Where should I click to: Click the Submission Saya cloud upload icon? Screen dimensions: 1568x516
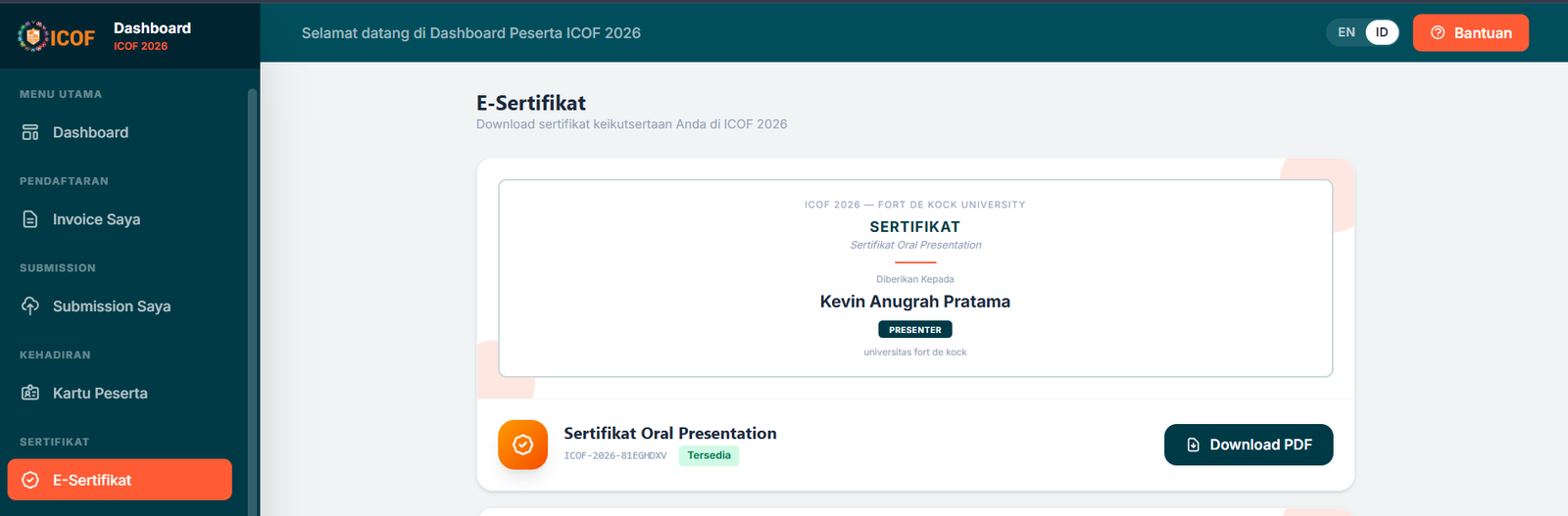pyautogui.click(x=30, y=306)
